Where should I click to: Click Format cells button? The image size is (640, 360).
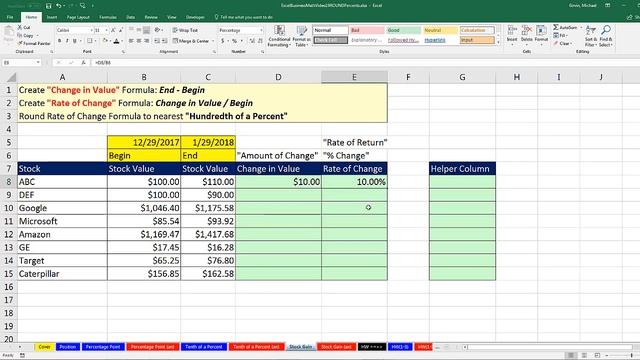click(x=541, y=34)
